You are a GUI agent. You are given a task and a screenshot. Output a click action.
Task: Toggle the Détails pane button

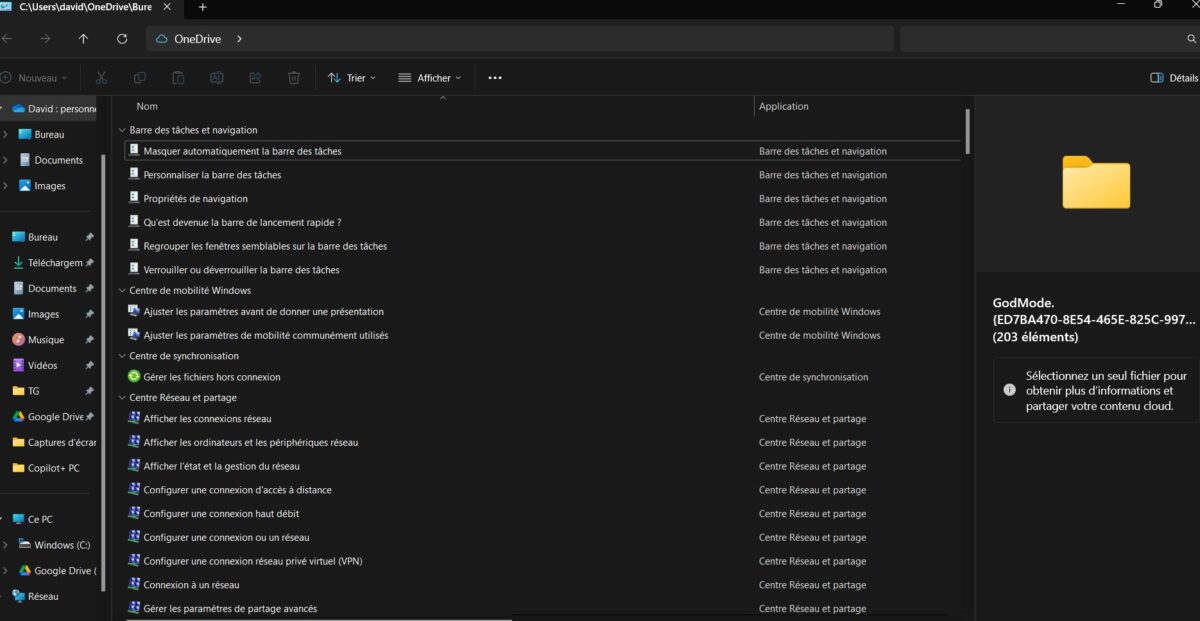coord(1174,77)
